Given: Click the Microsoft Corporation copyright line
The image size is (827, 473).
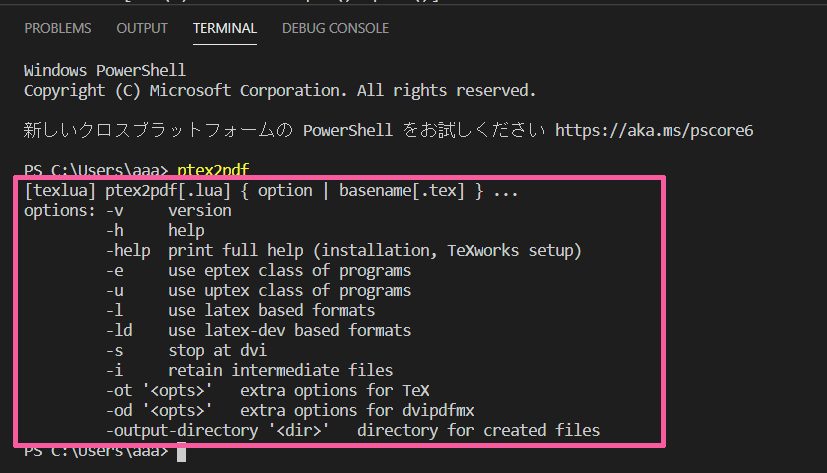Looking at the screenshot, I should tap(280, 91).
